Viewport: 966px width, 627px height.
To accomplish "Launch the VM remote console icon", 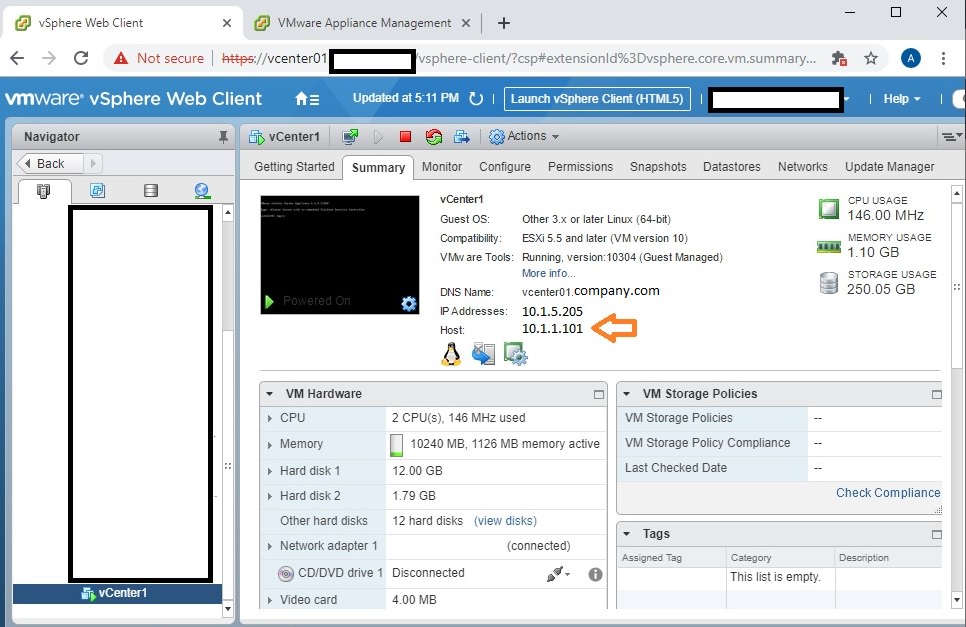I will 350,137.
